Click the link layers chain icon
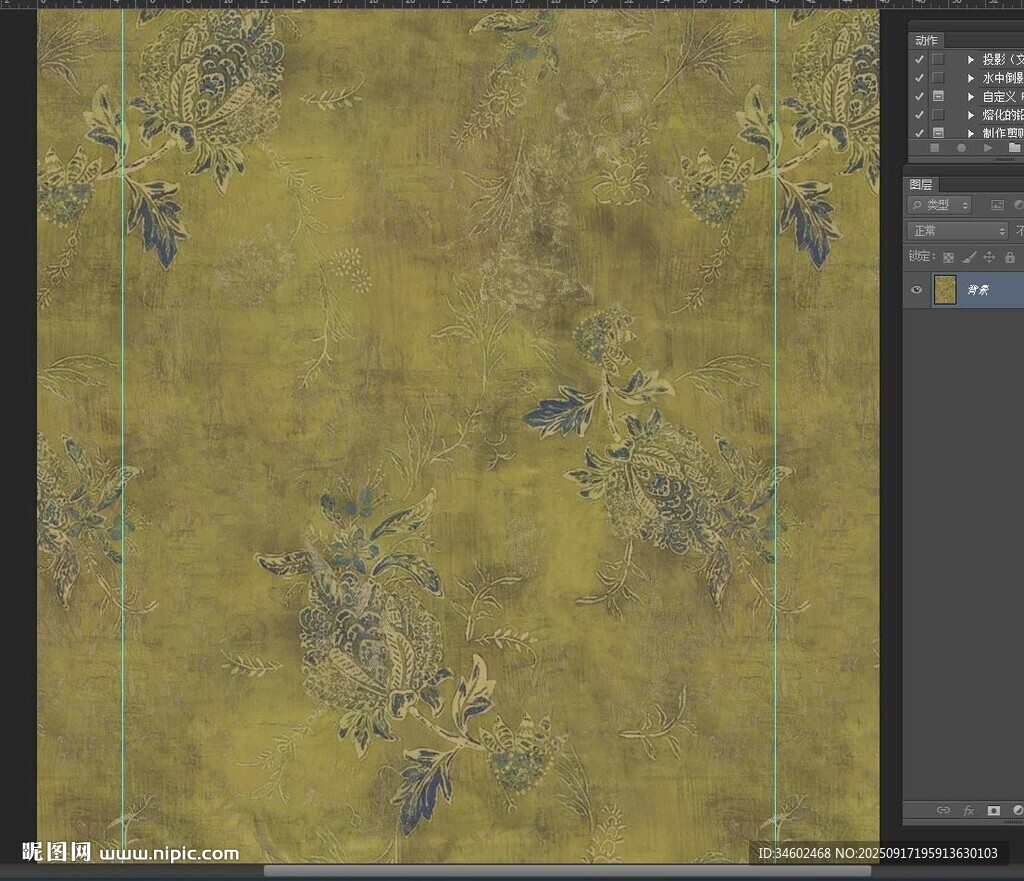Image resolution: width=1024 pixels, height=881 pixels. pyautogui.click(x=942, y=810)
